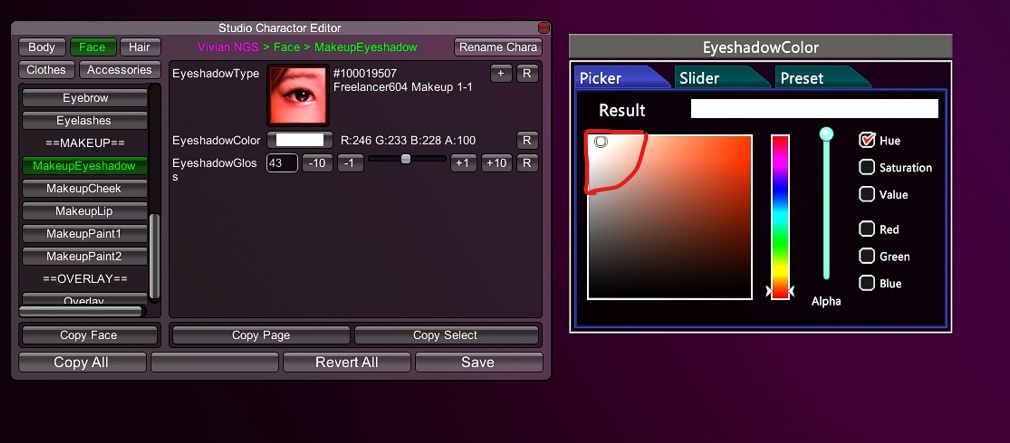Increase EyeshadowGloss by 10
Image resolution: width=1010 pixels, height=443 pixels.
point(497,163)
